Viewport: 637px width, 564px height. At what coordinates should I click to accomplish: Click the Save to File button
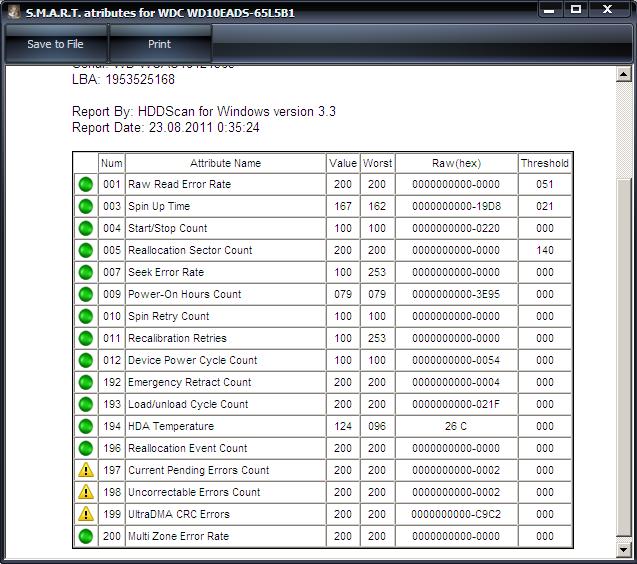(x=55, y=44)
